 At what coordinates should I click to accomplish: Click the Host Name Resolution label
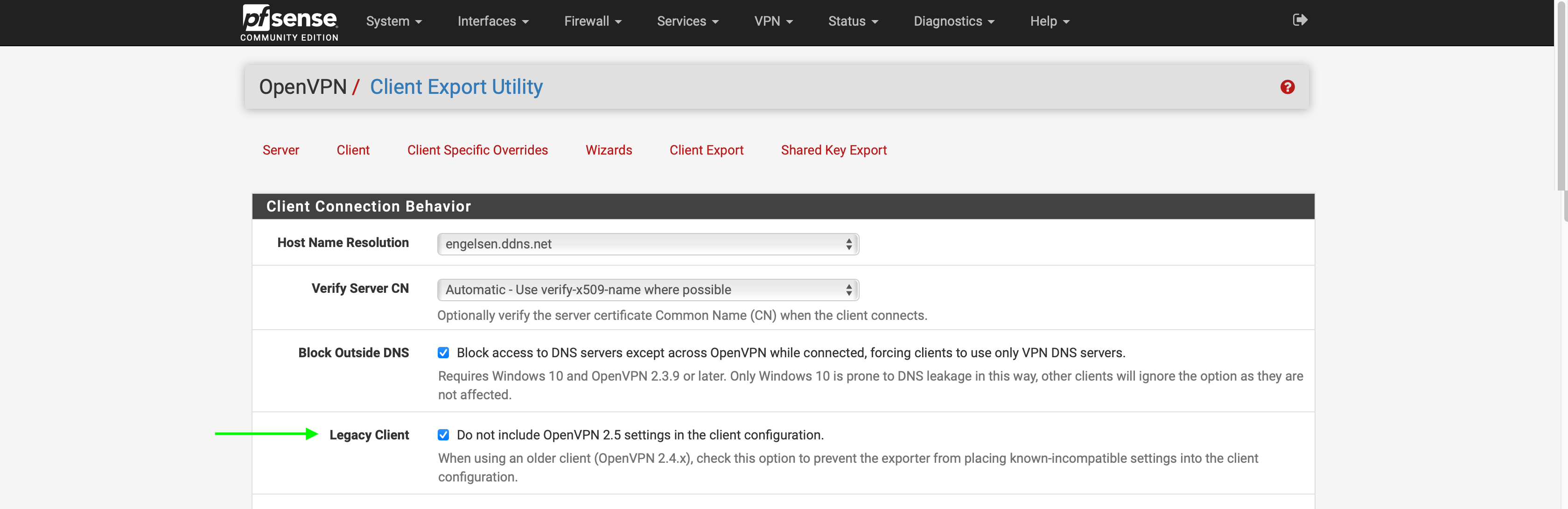(x=343, y=243)
